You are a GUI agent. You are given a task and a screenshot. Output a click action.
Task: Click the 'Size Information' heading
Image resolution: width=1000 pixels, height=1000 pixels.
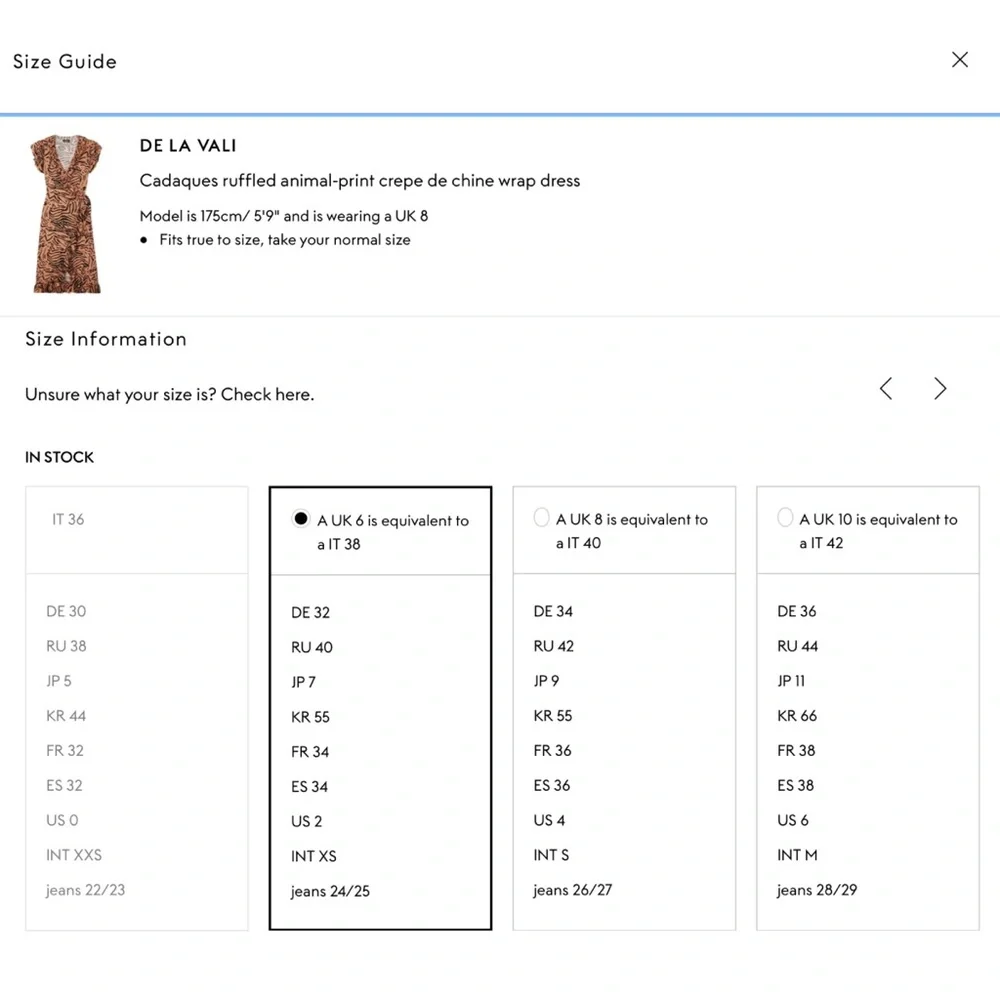[x=106, y=339]
